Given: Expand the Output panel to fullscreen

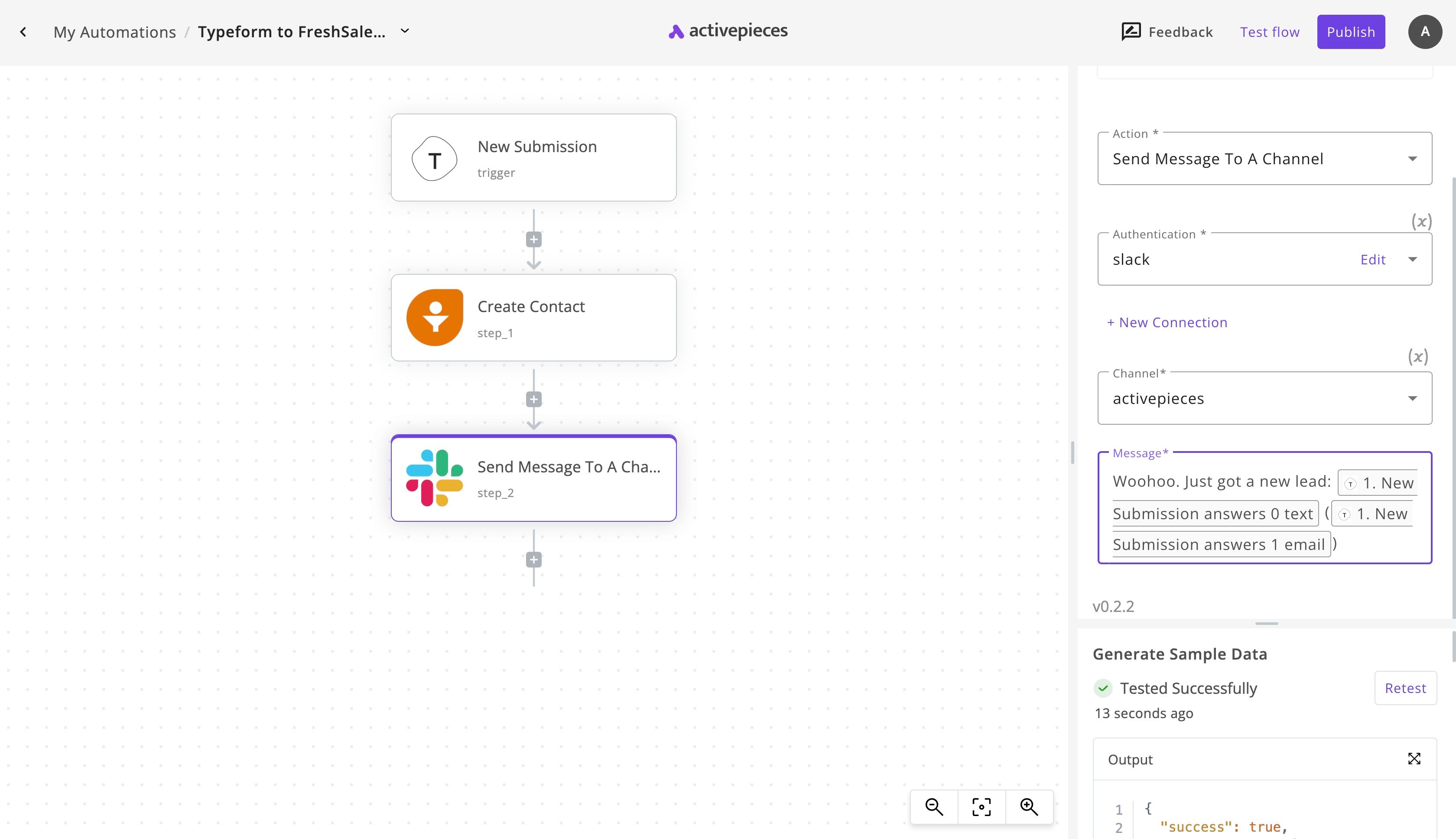Looking at the screenshot, I should (1414, 759).
